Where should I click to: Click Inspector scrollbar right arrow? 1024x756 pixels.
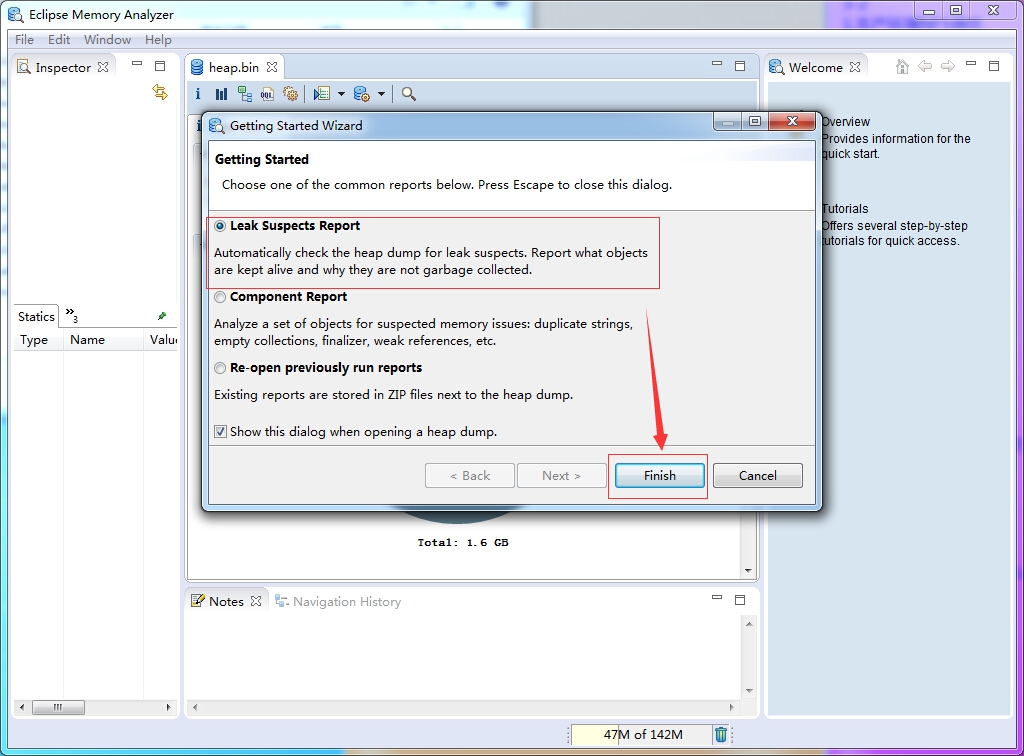(168, 707)
